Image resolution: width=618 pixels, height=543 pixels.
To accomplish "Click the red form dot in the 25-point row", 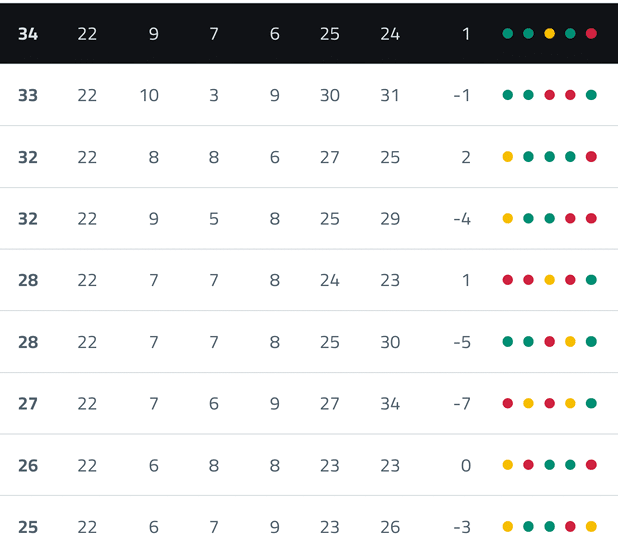I will (x=570, y=527).
